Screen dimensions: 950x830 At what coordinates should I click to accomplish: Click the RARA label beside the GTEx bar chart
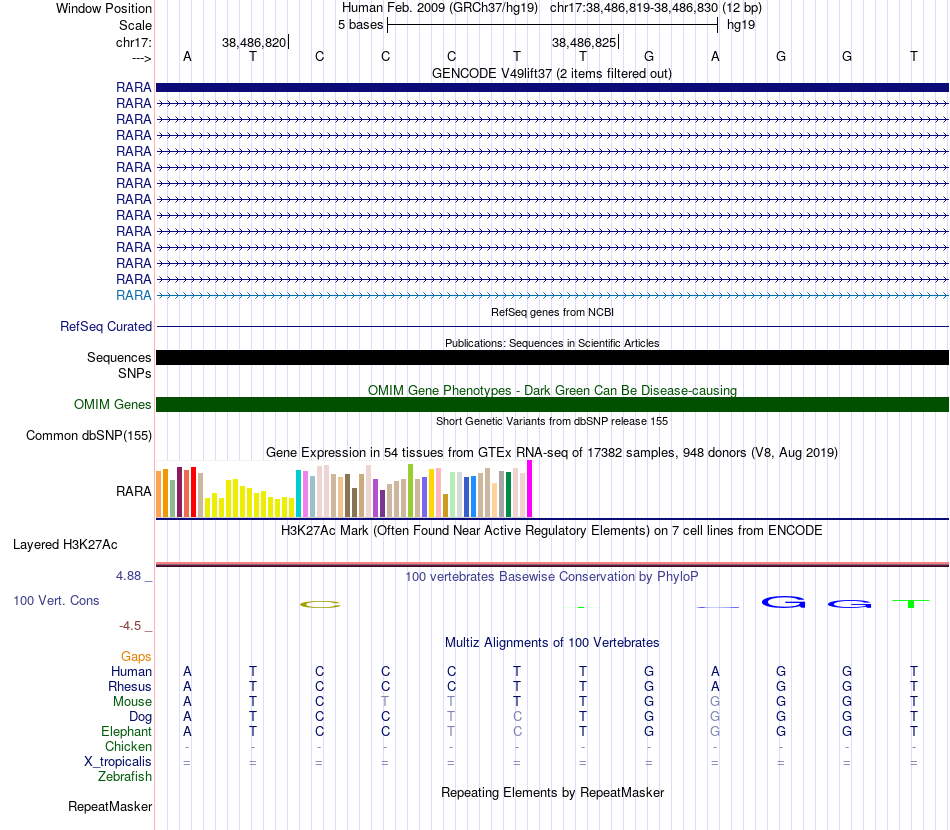pos(133,491)
